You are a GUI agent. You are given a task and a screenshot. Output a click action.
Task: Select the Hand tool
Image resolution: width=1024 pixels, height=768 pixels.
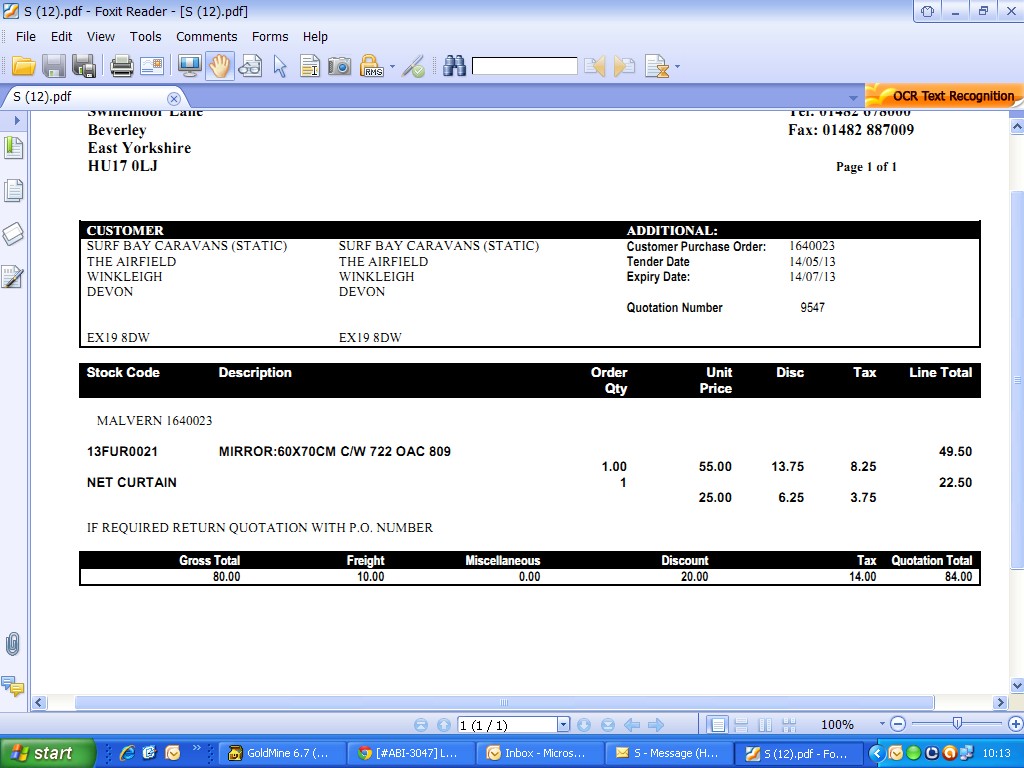[x=220, y=66]
